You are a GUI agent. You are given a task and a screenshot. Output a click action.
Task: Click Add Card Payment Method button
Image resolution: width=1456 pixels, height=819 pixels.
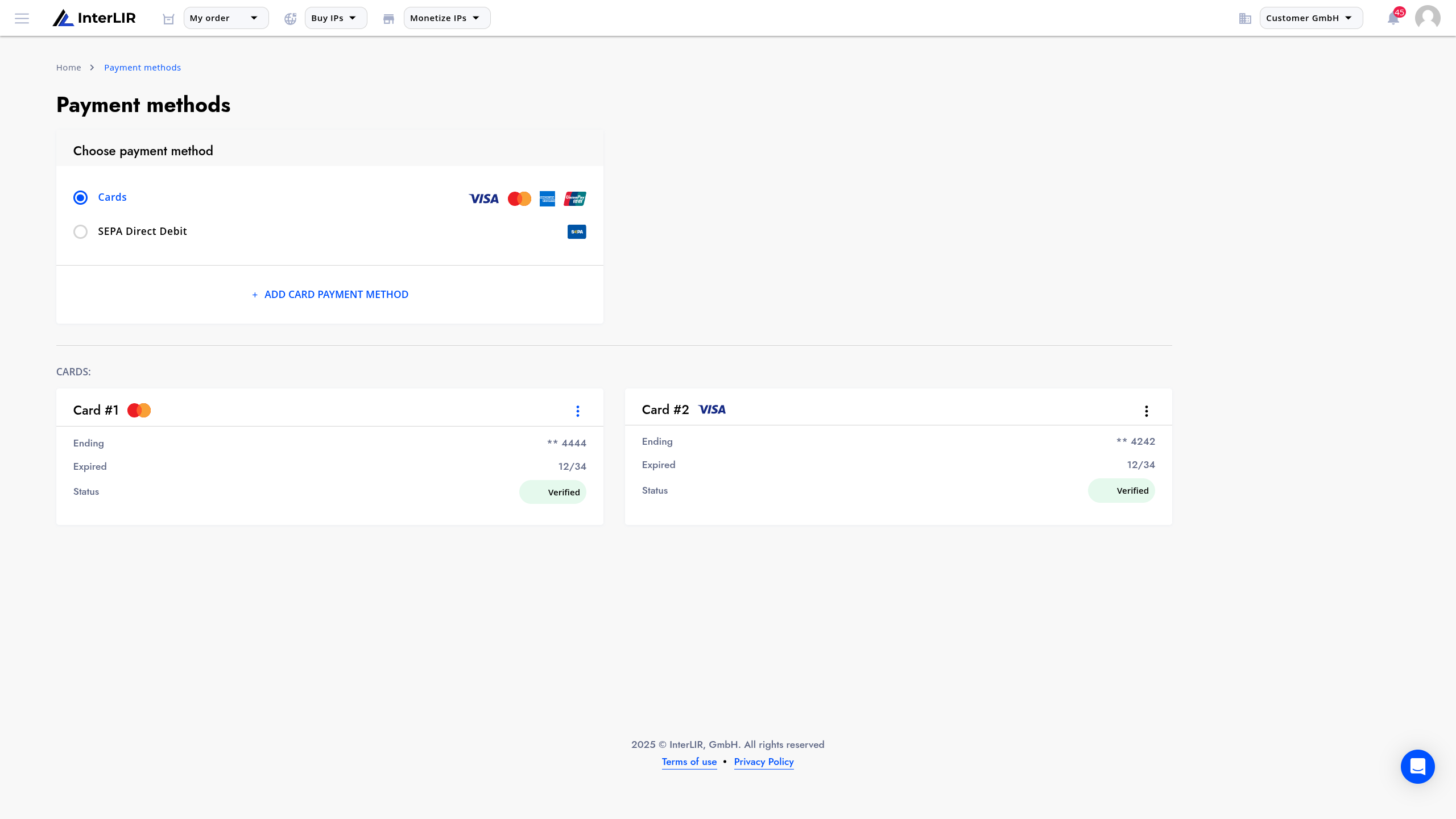(330, 295)
